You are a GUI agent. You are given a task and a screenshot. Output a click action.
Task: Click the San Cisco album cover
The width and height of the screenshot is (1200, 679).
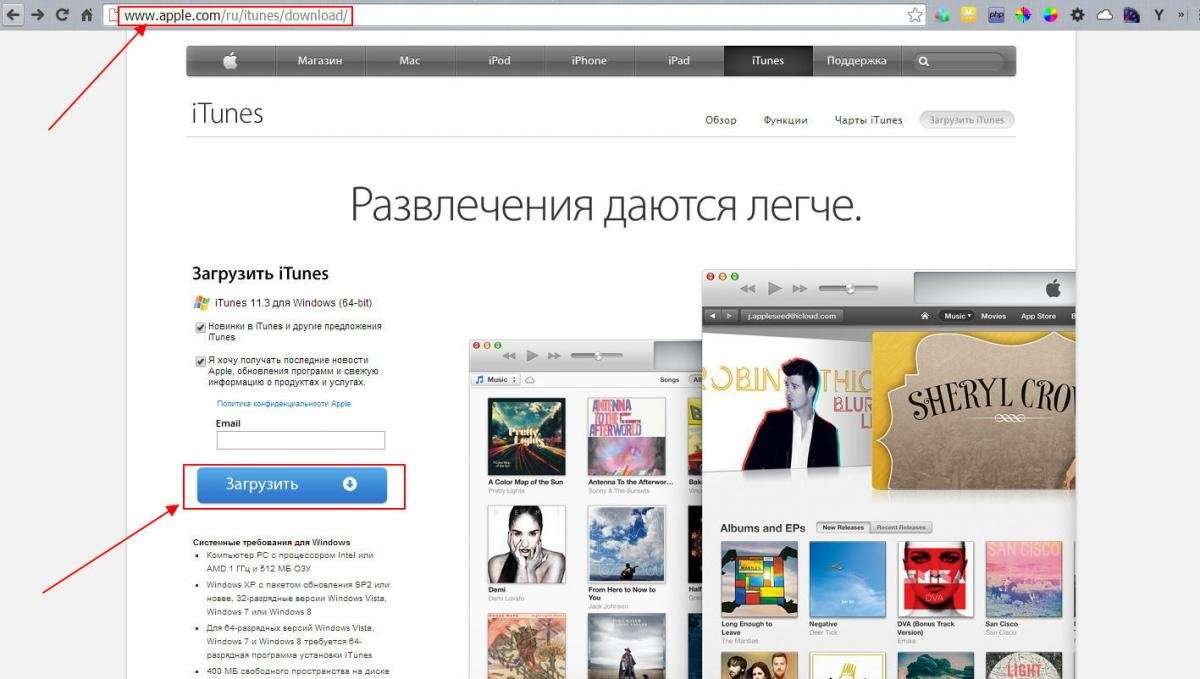click(1024, 580)
